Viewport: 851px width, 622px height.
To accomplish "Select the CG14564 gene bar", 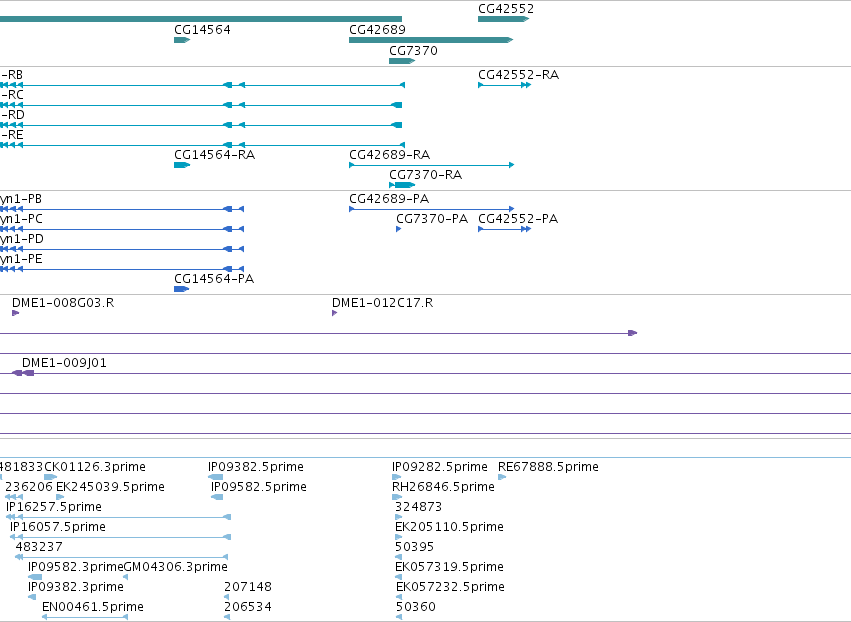I will click(x=182, y=40).
